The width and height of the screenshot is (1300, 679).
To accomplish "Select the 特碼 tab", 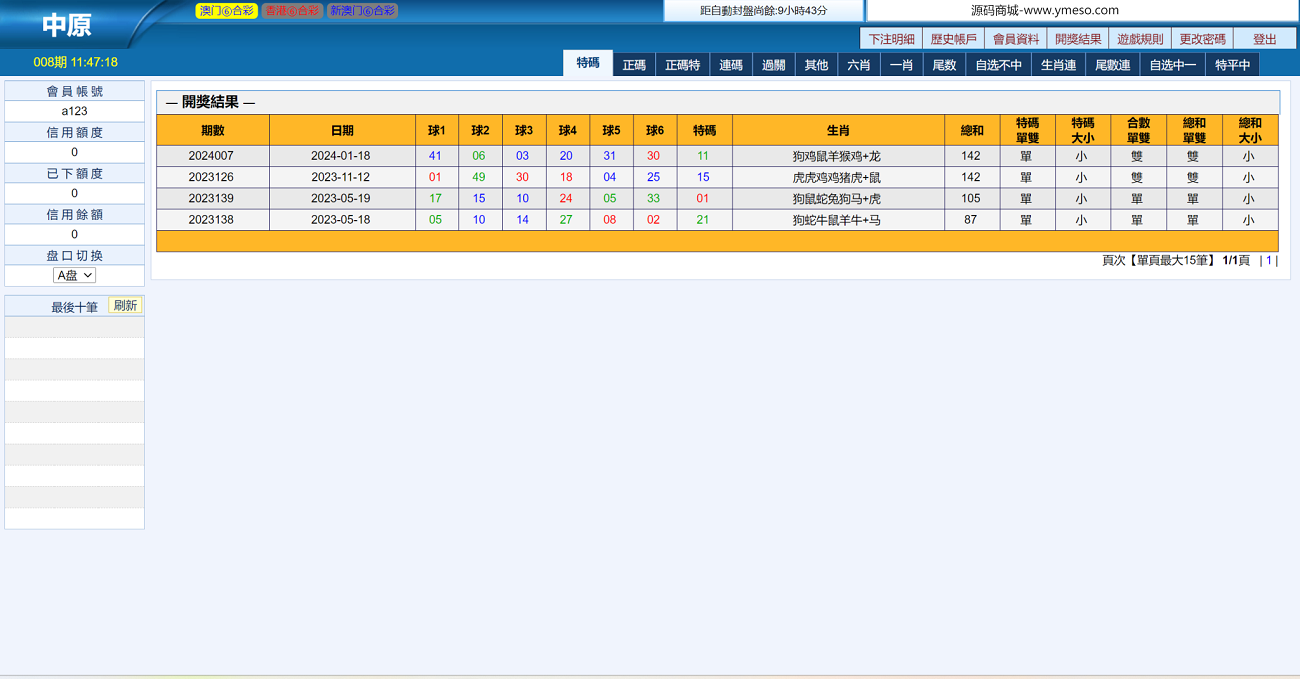I will click(588, 63).
